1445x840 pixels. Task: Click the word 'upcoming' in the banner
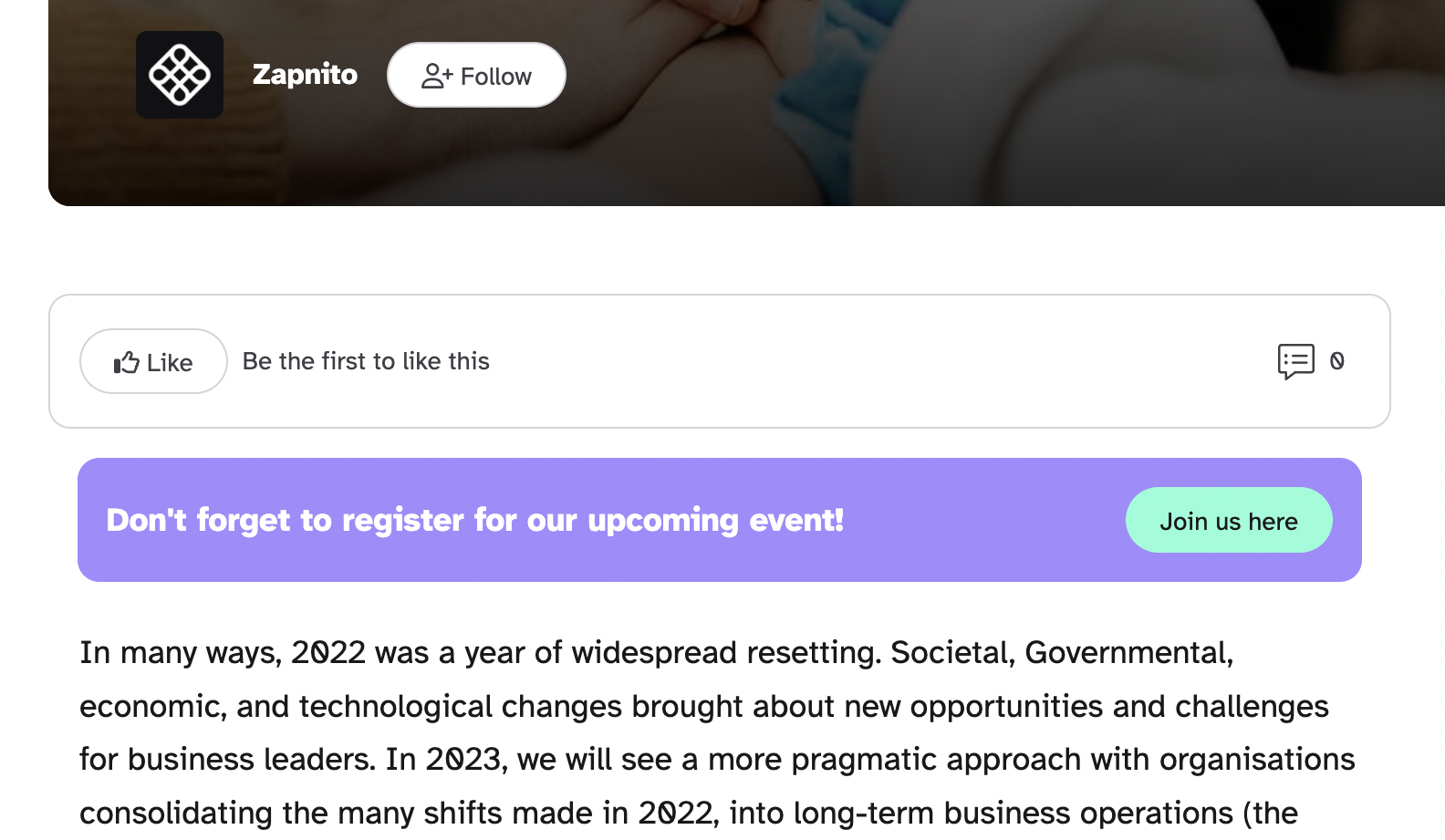click(663, 521)
